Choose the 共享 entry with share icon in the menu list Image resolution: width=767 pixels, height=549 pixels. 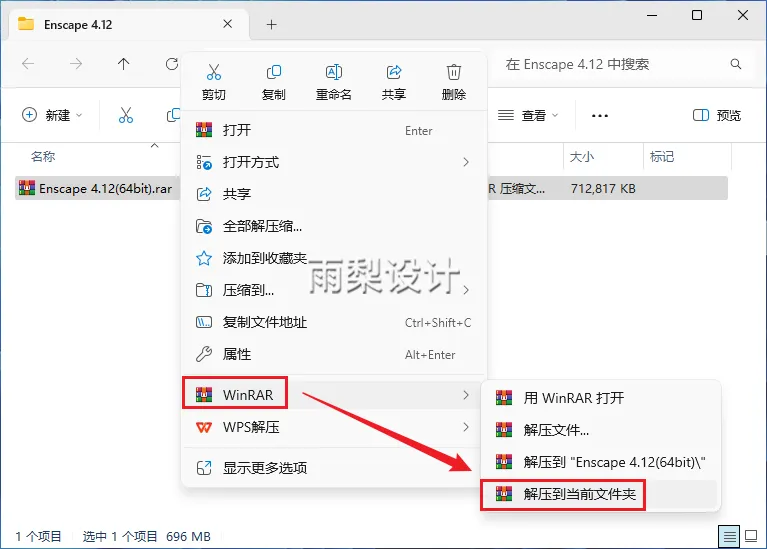(334, 194)
